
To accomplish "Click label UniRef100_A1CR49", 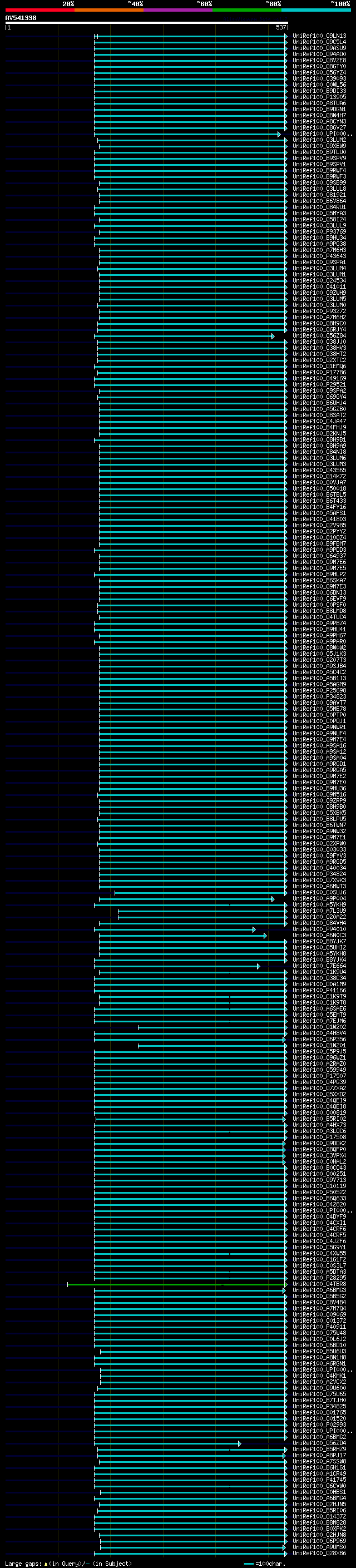I will 319,1473.
